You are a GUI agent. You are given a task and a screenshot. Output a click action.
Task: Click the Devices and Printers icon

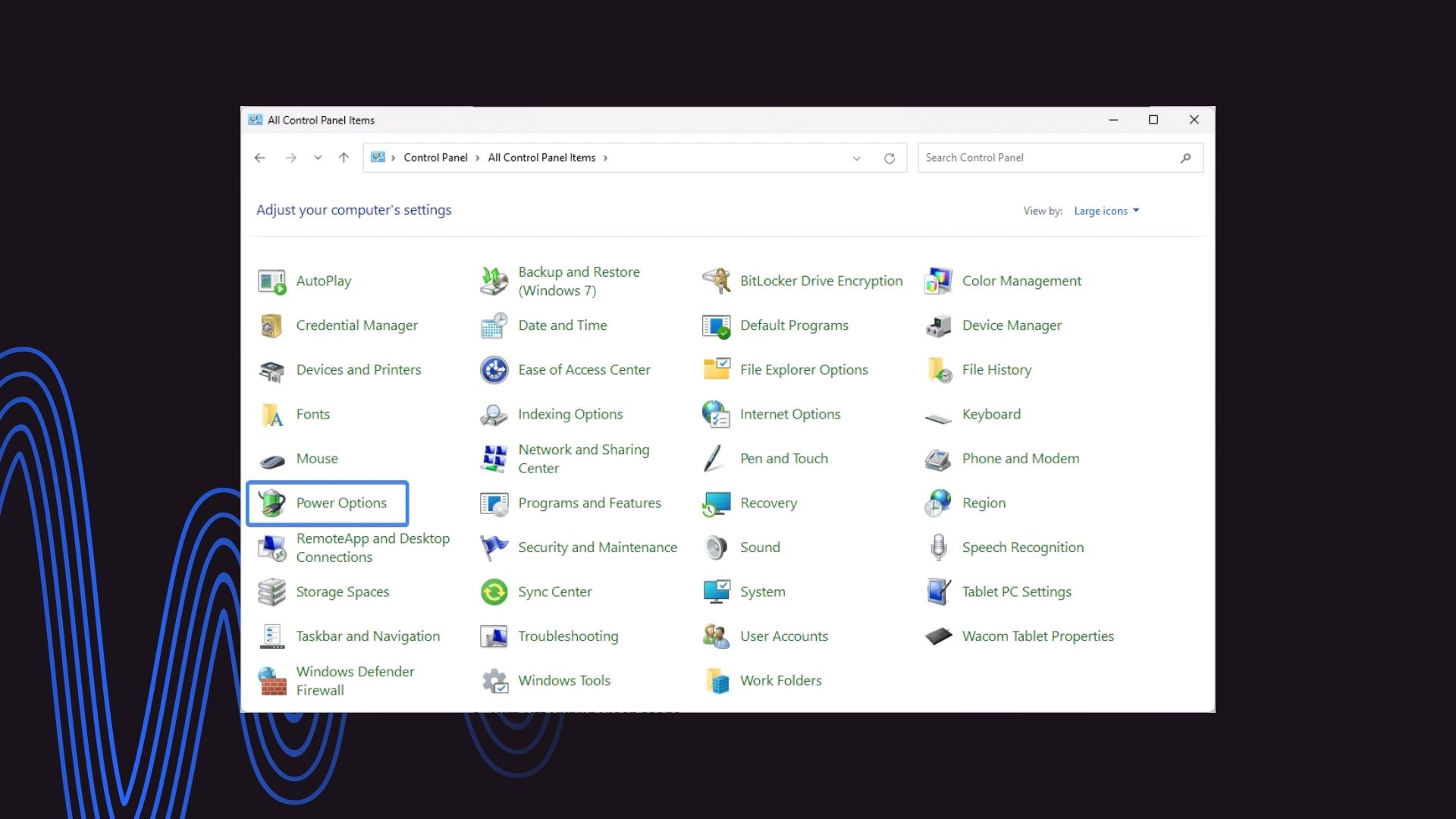coord(271,370)
